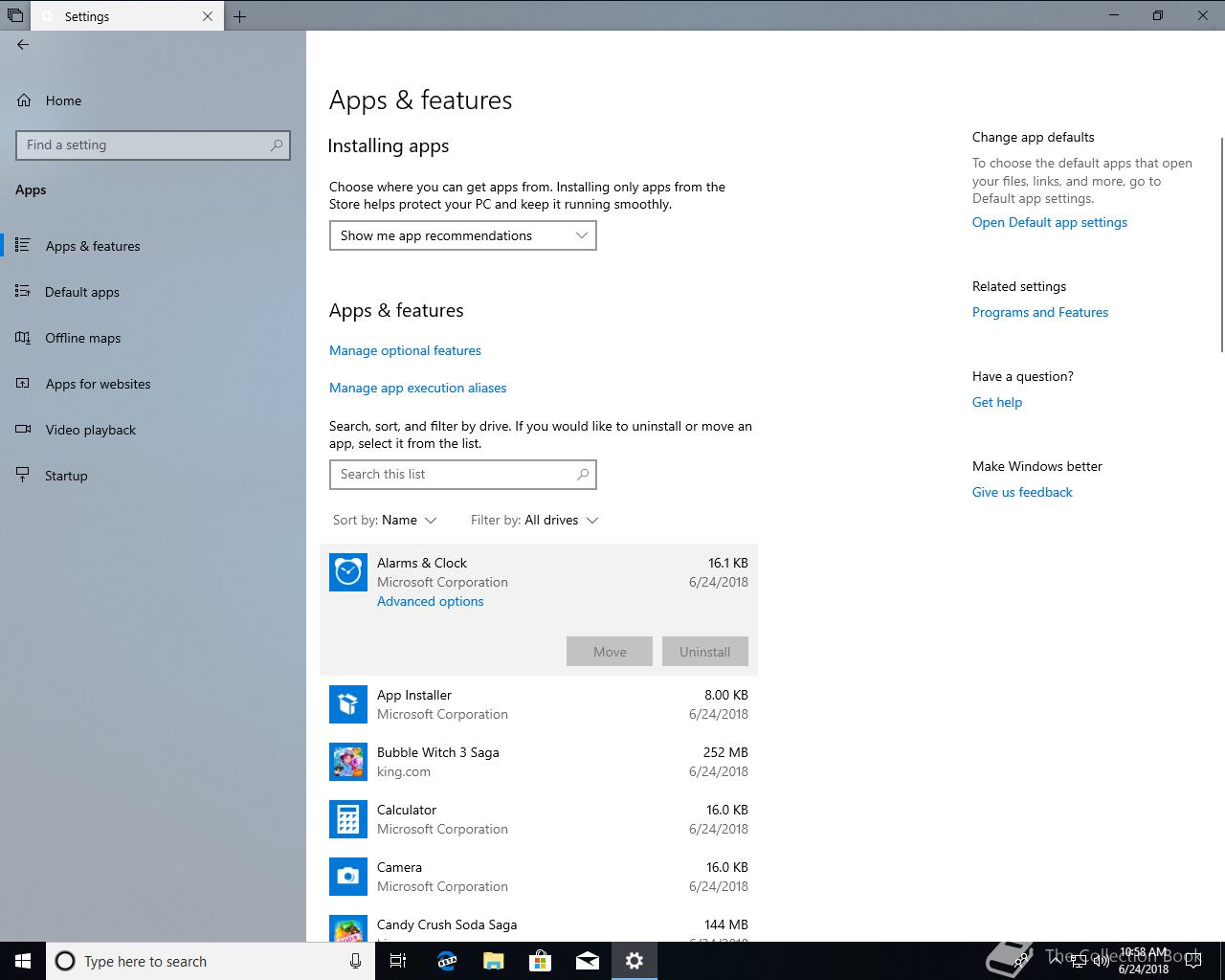Open Video playback section
This screenshot has height=980, width=1225.
point(90,430)
